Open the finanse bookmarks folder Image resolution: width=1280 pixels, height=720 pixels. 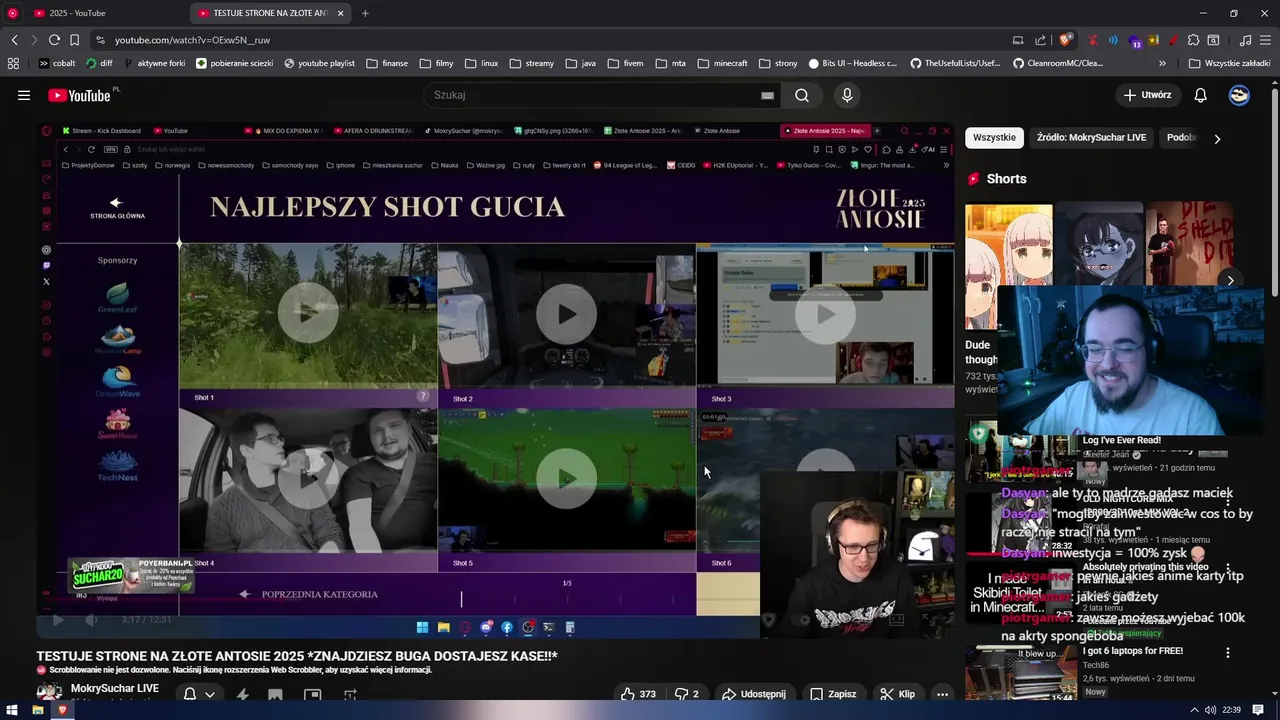[x=387, y=63]
